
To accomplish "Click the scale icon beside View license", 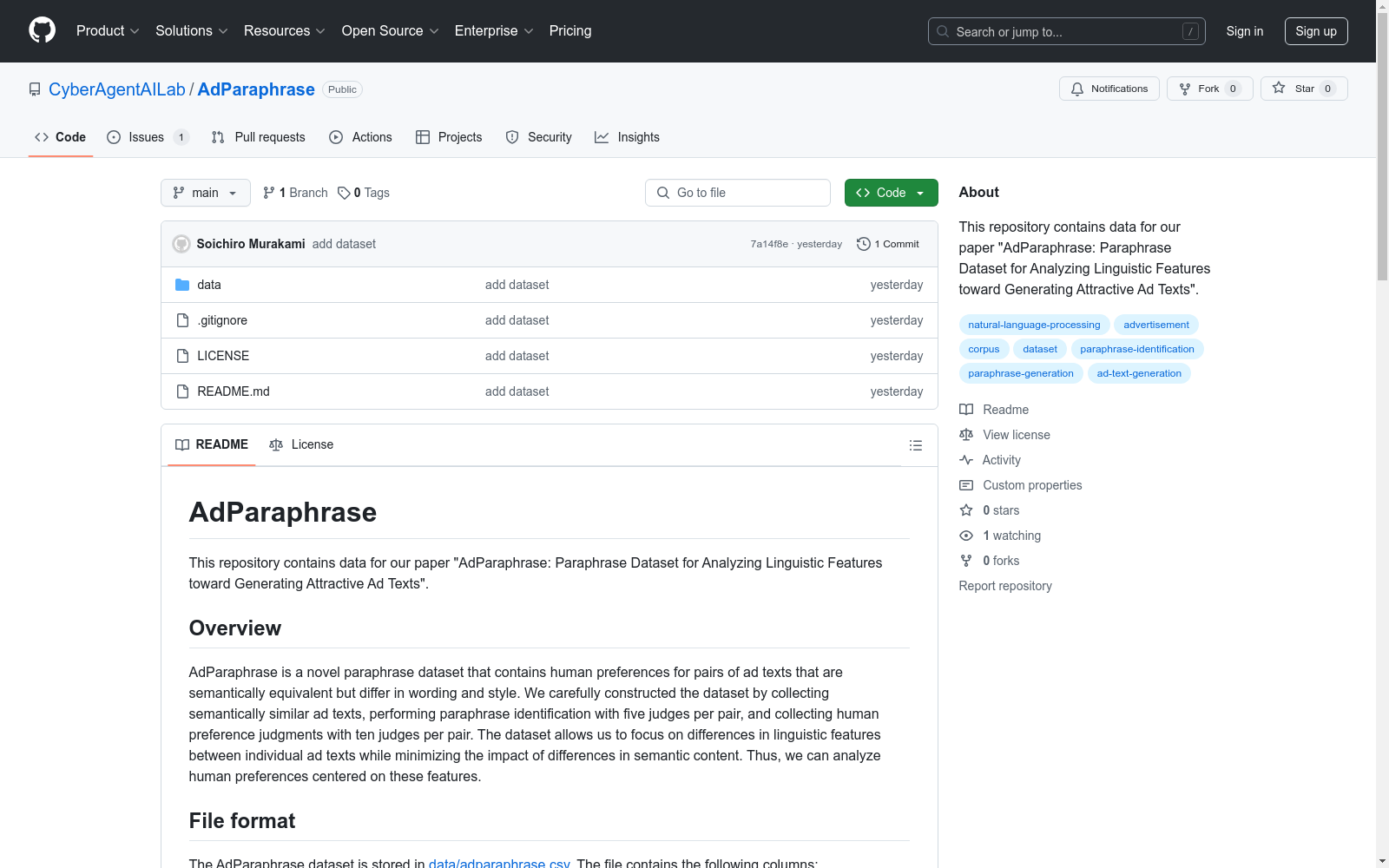I will (966, 435).
